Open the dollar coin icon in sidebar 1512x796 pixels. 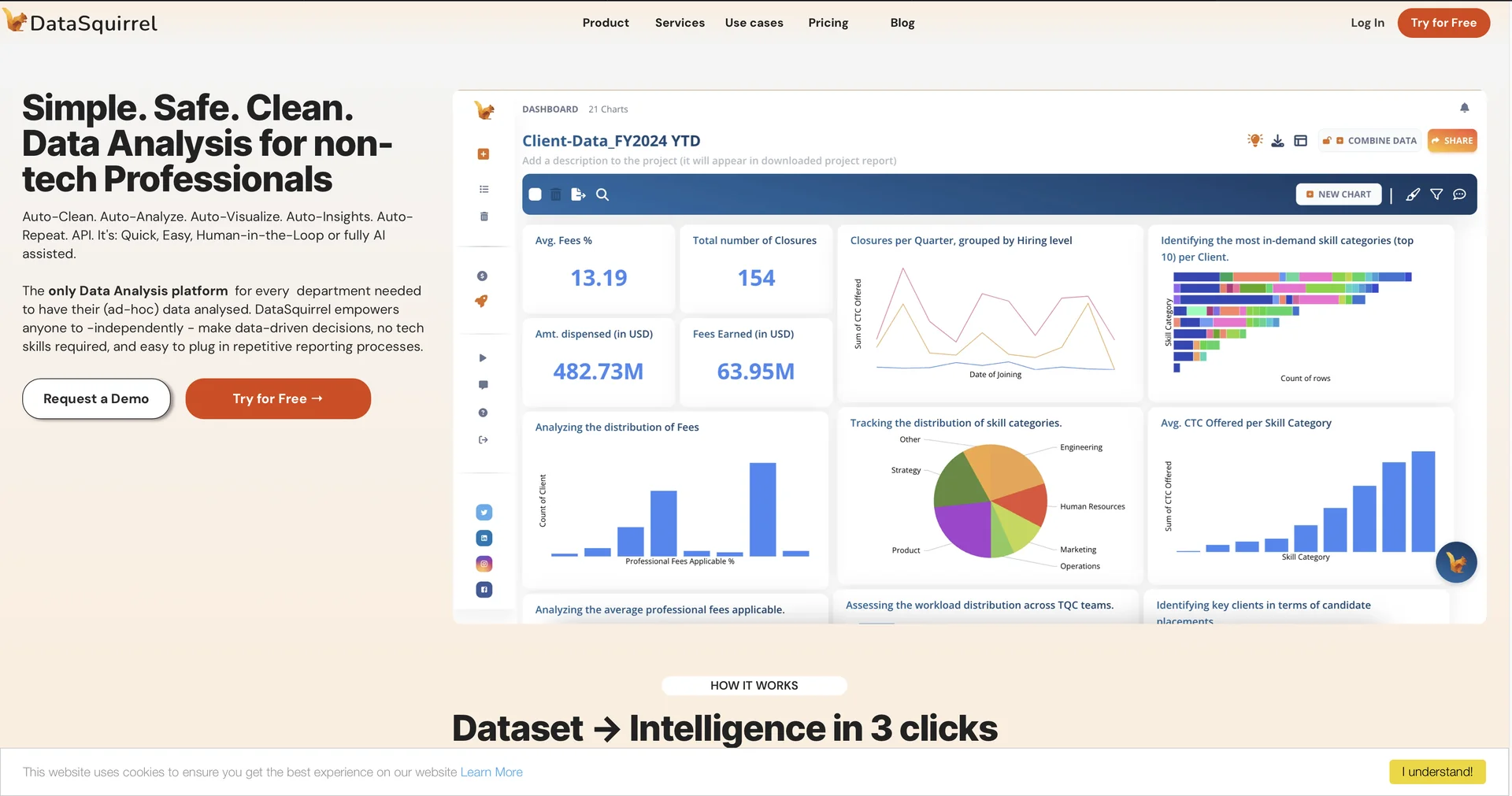(483, 276)
